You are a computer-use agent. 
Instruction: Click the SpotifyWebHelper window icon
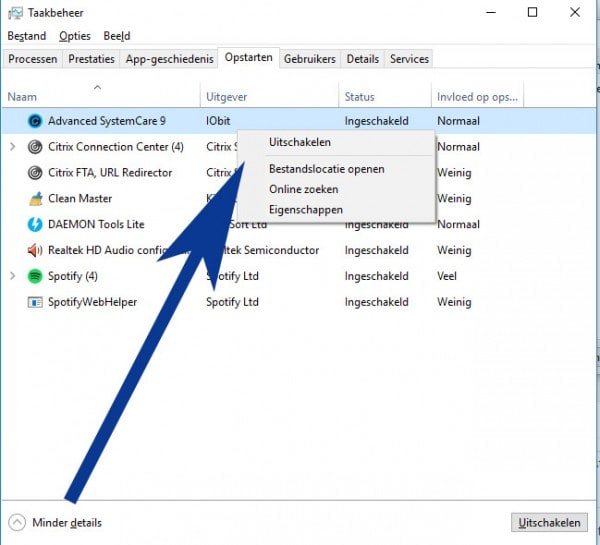[35, 302]
